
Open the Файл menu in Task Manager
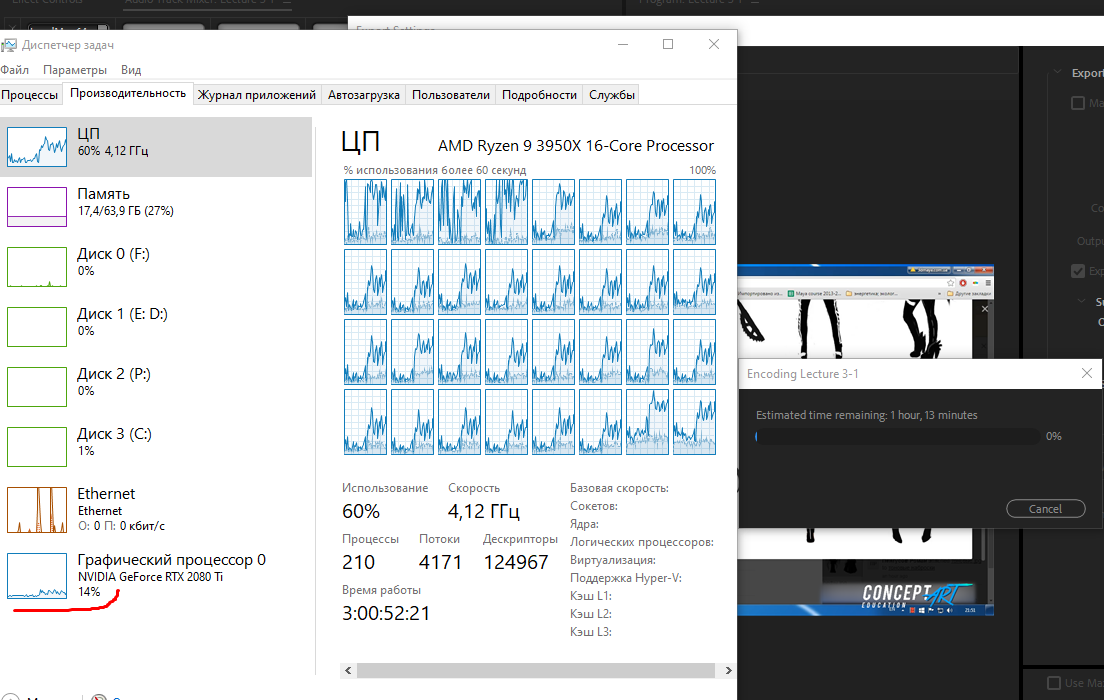(x=15, y=70)
